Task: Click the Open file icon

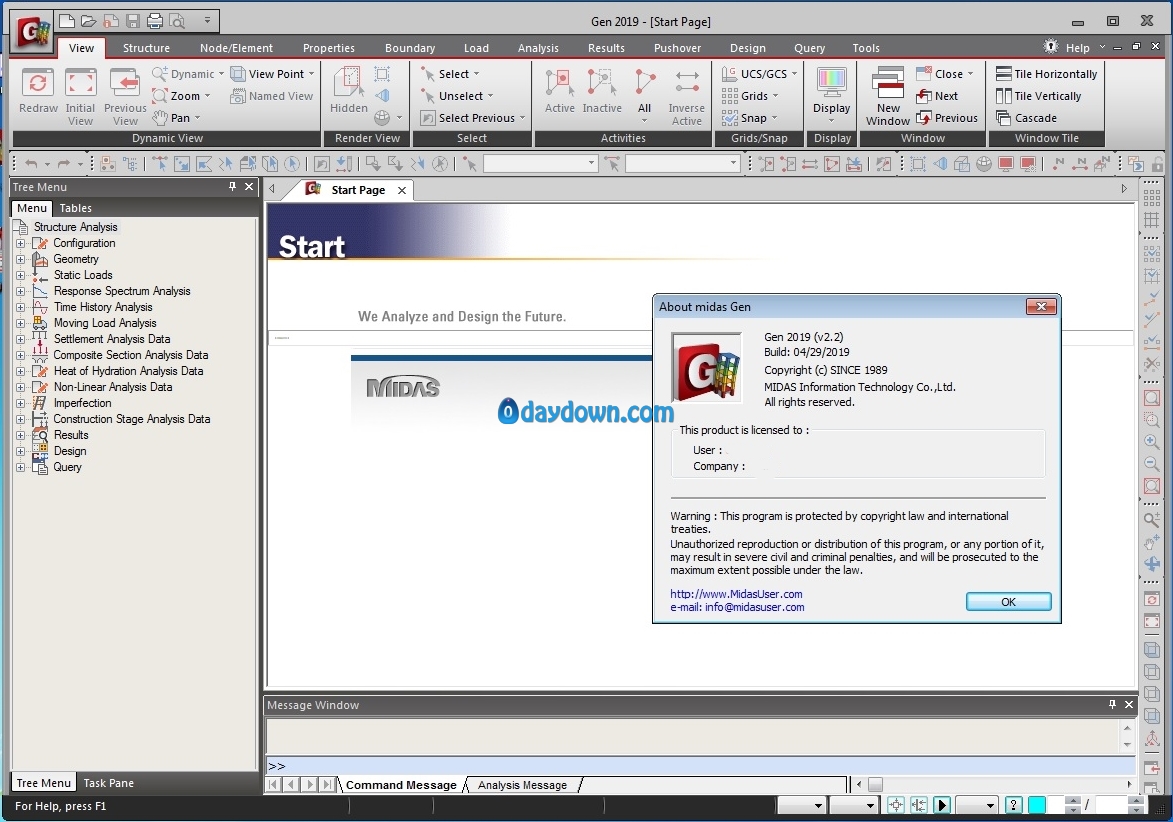Action: (x=88, y=21)
